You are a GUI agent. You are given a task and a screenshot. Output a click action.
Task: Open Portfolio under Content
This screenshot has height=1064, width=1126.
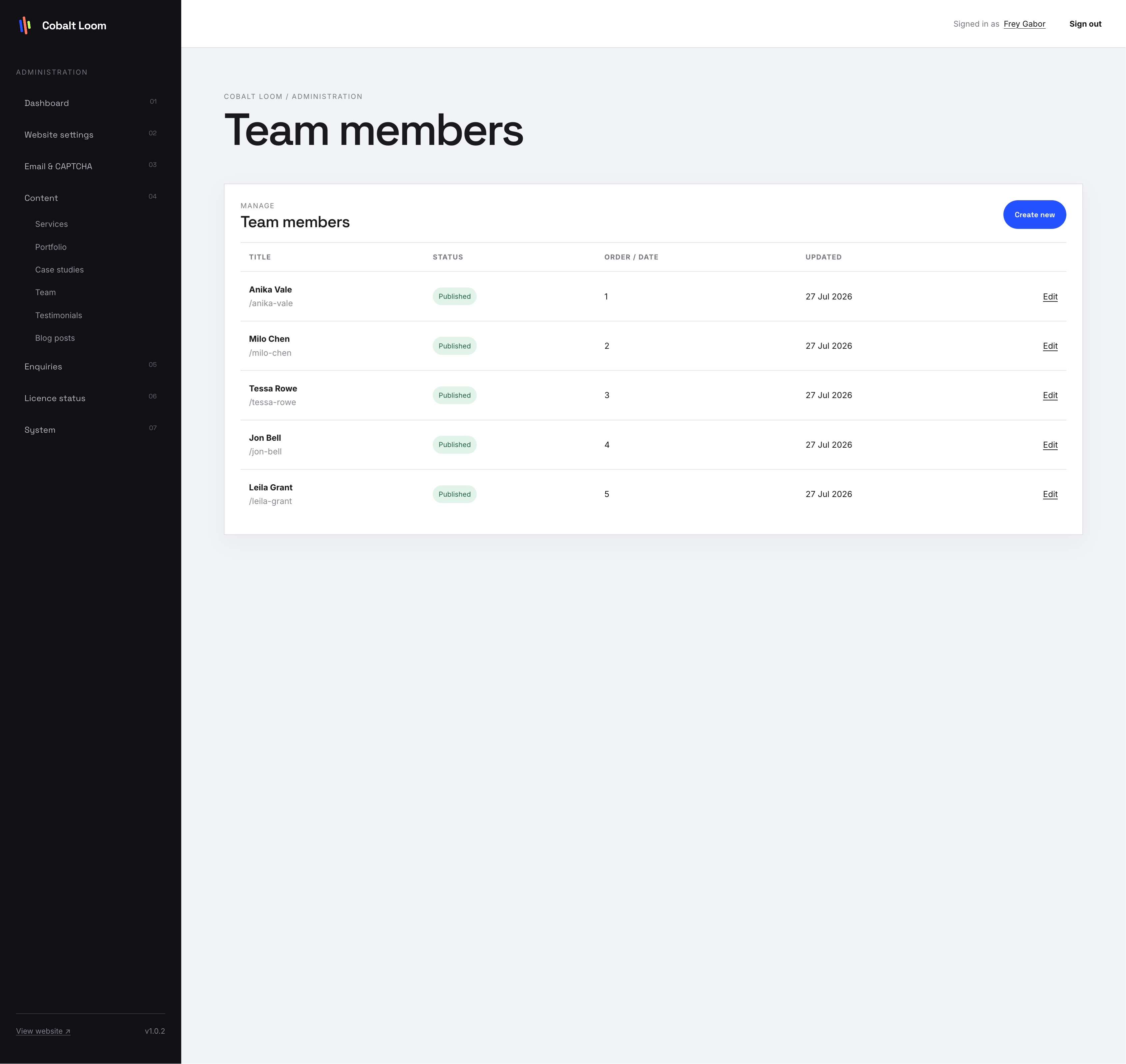click(51, 247)
